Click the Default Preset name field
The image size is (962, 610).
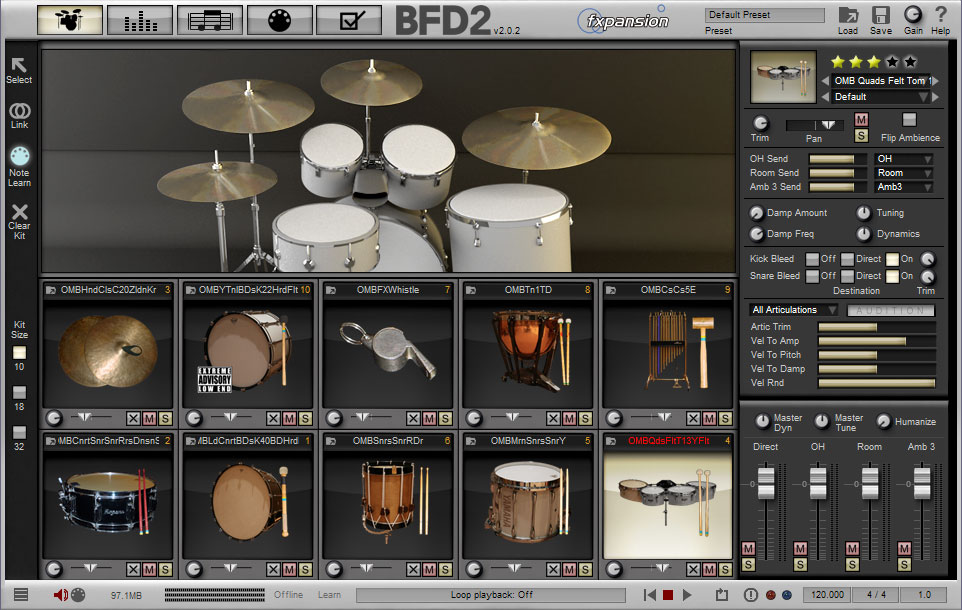click(764, 15)
